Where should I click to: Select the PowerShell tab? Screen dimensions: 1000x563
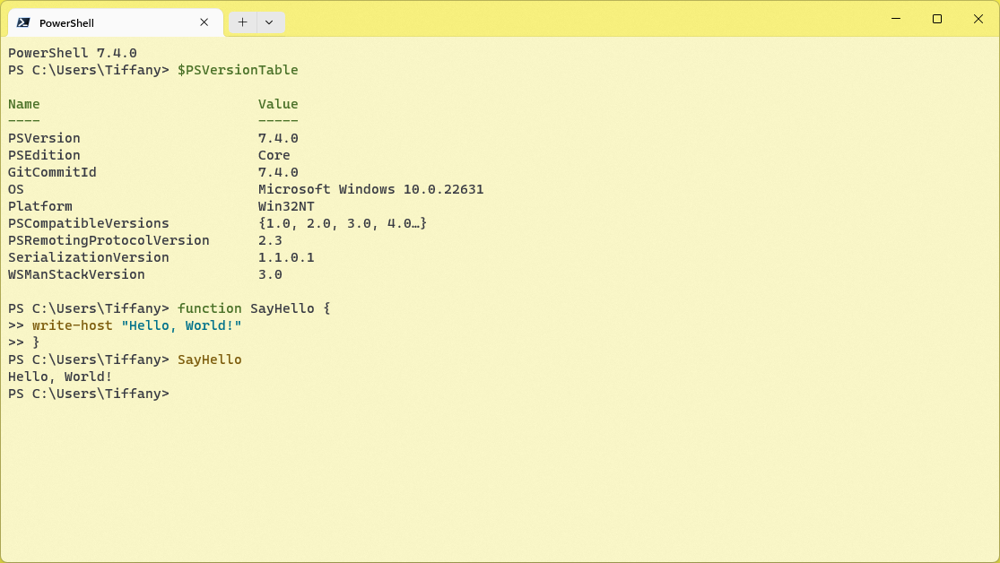click(x=115, y=23)
